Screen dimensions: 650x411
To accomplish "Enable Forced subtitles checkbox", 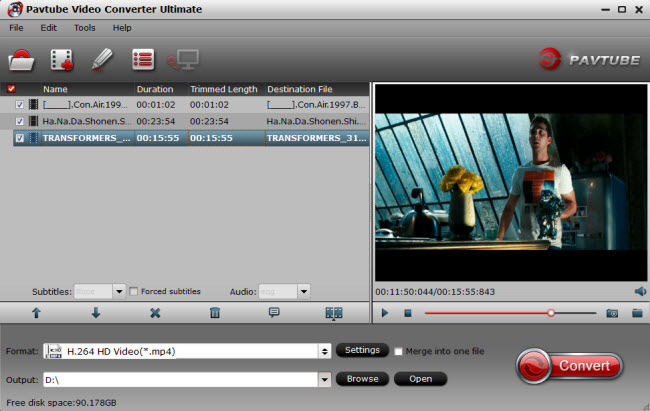I will pos(133,292).
